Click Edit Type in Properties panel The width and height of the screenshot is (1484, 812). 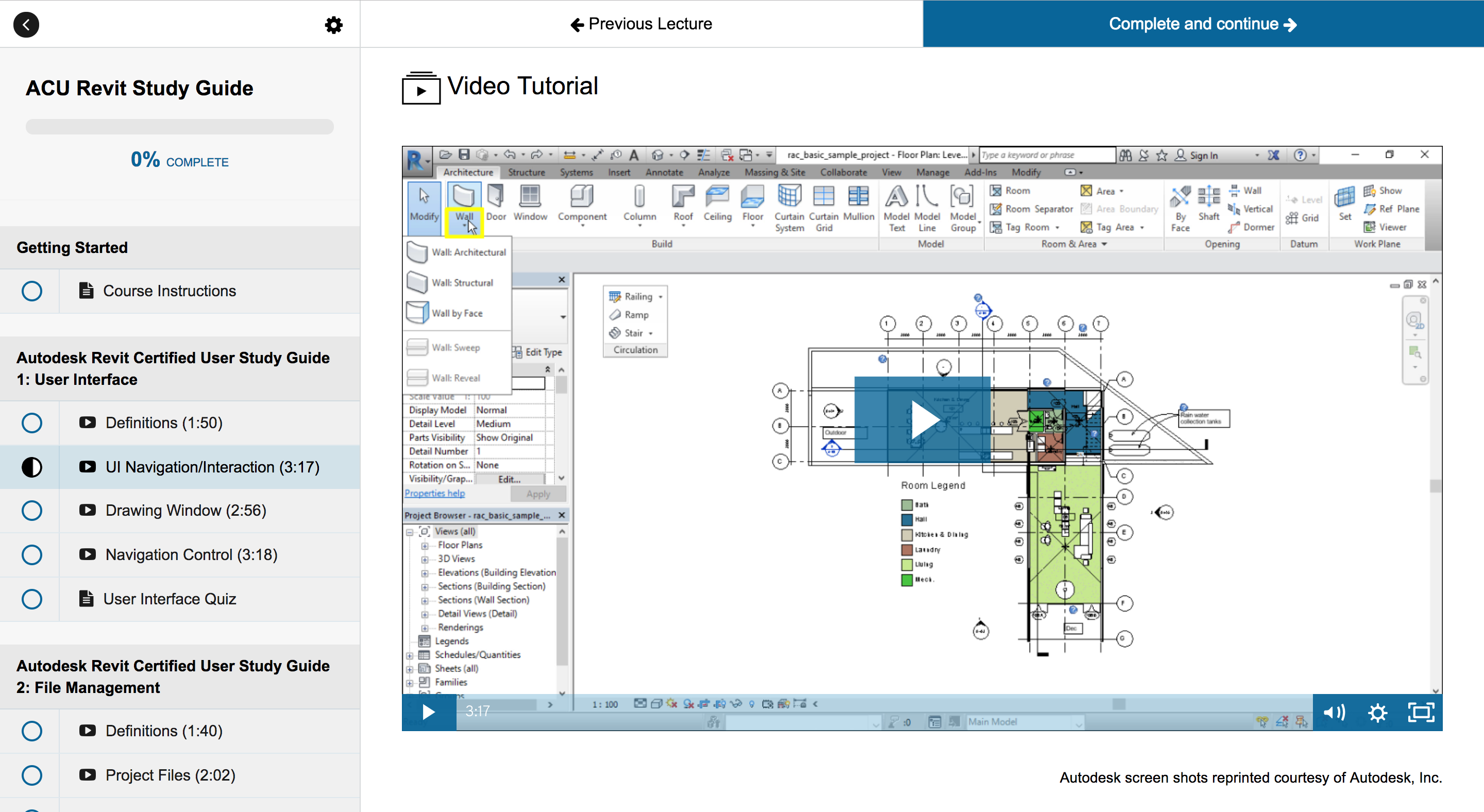coord(537,352)
